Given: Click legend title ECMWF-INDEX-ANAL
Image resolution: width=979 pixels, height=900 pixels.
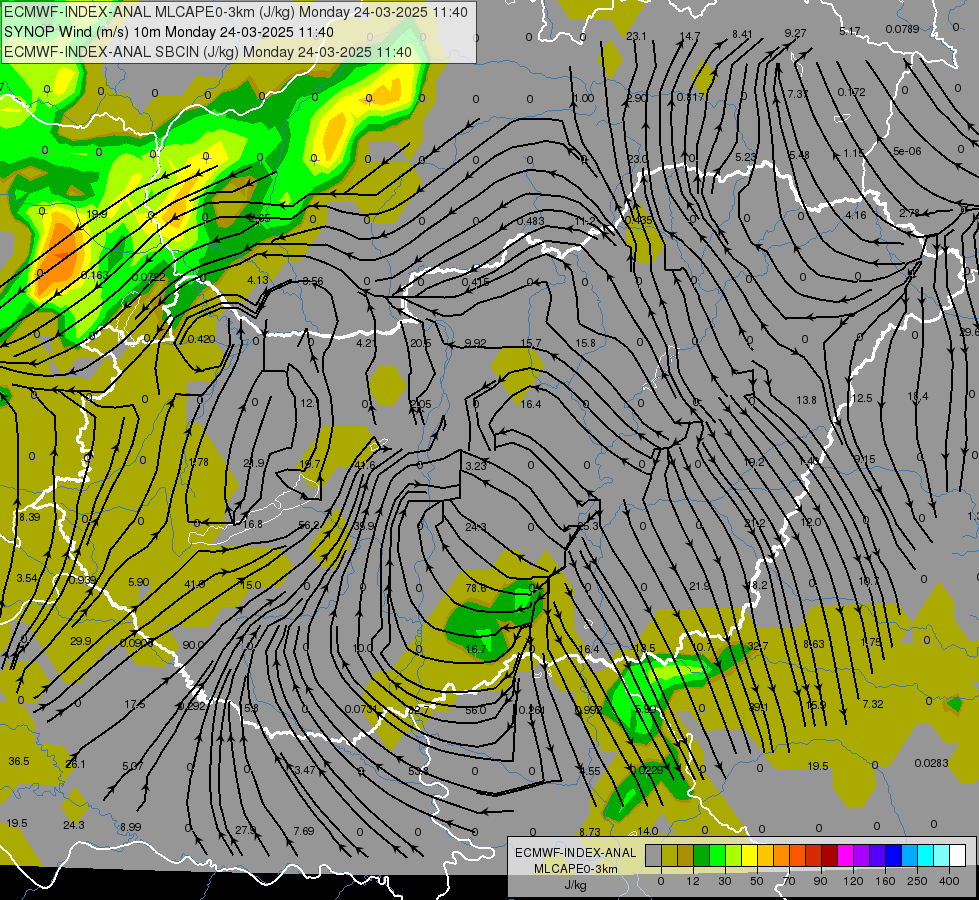Looking at the screenshot, I should [x=575, y=853].
